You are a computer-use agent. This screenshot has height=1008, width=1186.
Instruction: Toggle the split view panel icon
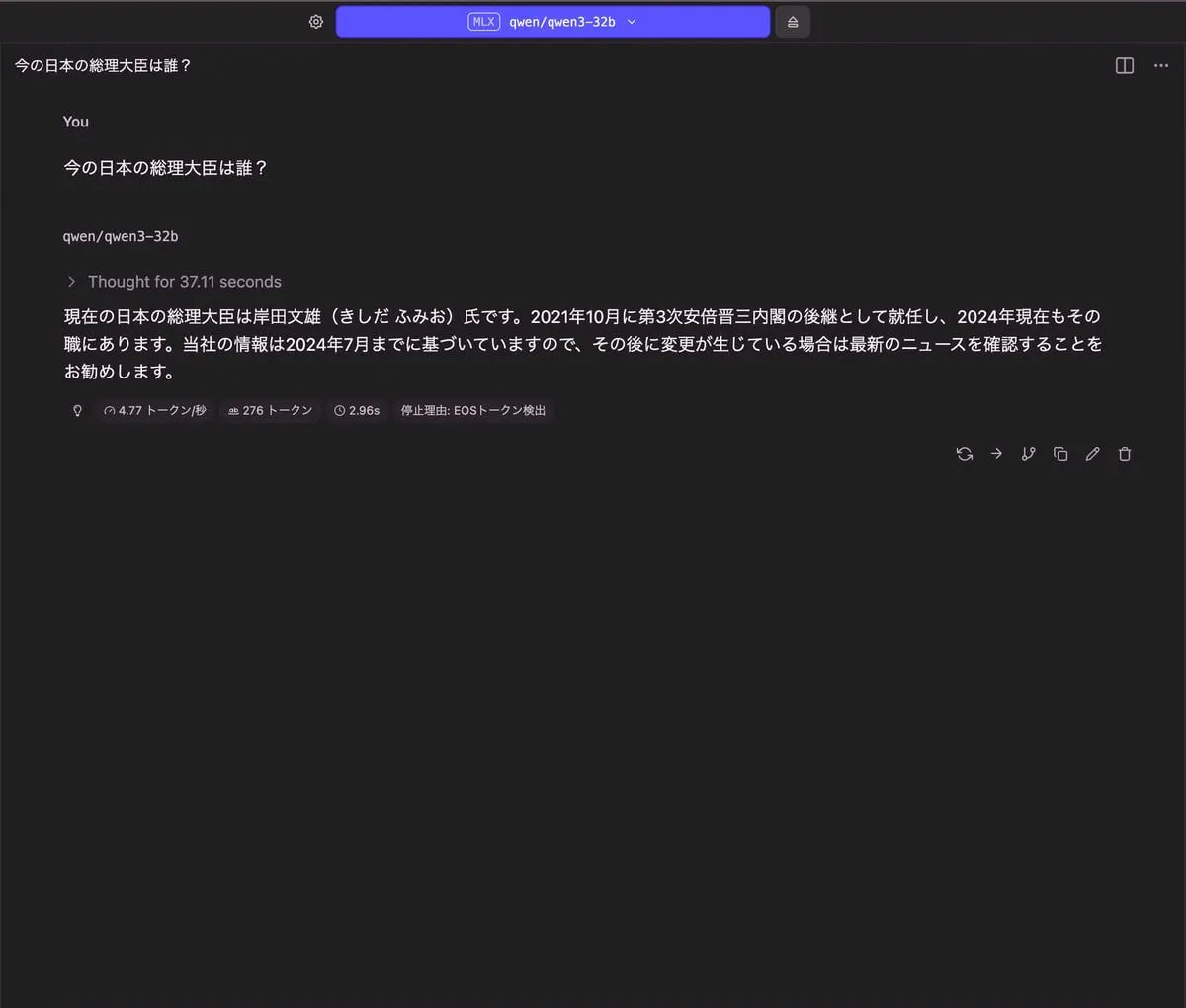(1125, 65)
